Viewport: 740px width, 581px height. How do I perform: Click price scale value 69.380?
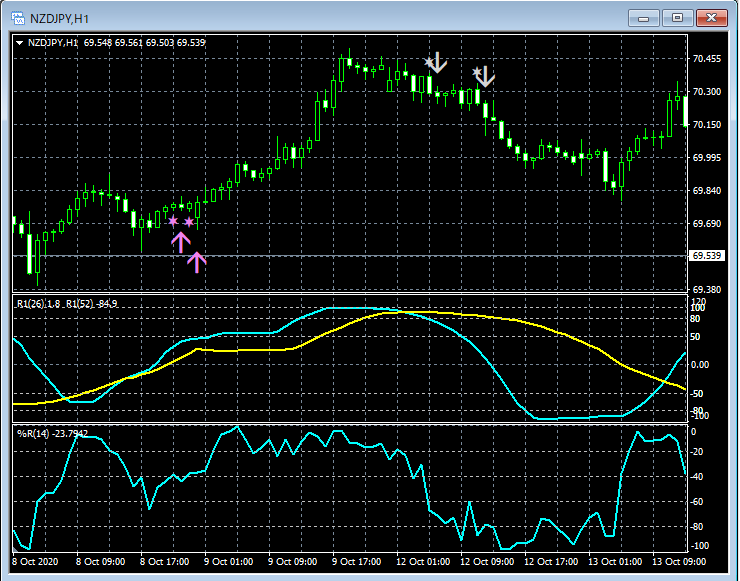(x=706, y=289)
